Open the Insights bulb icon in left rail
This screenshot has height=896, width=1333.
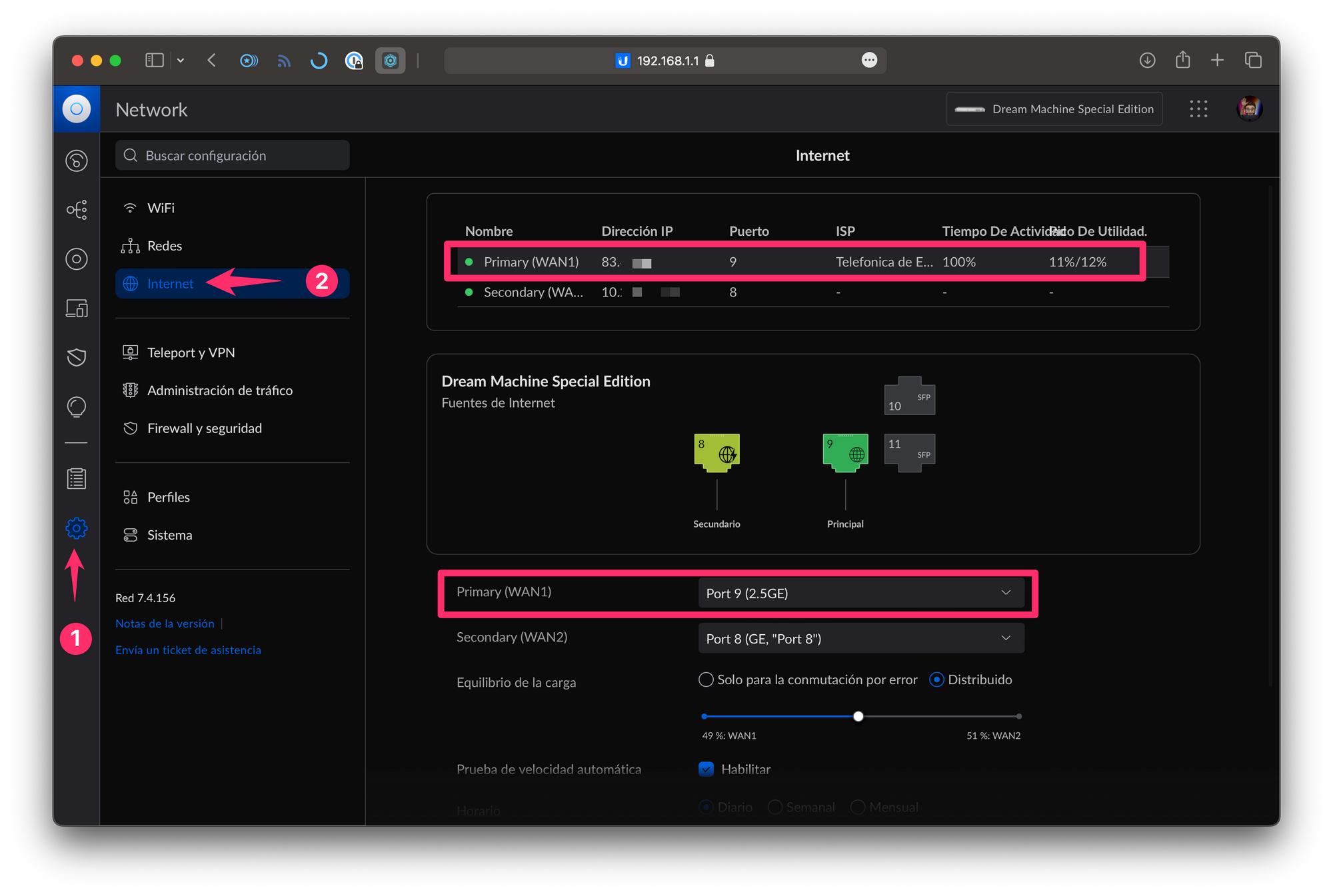click(x=77, y=406)
